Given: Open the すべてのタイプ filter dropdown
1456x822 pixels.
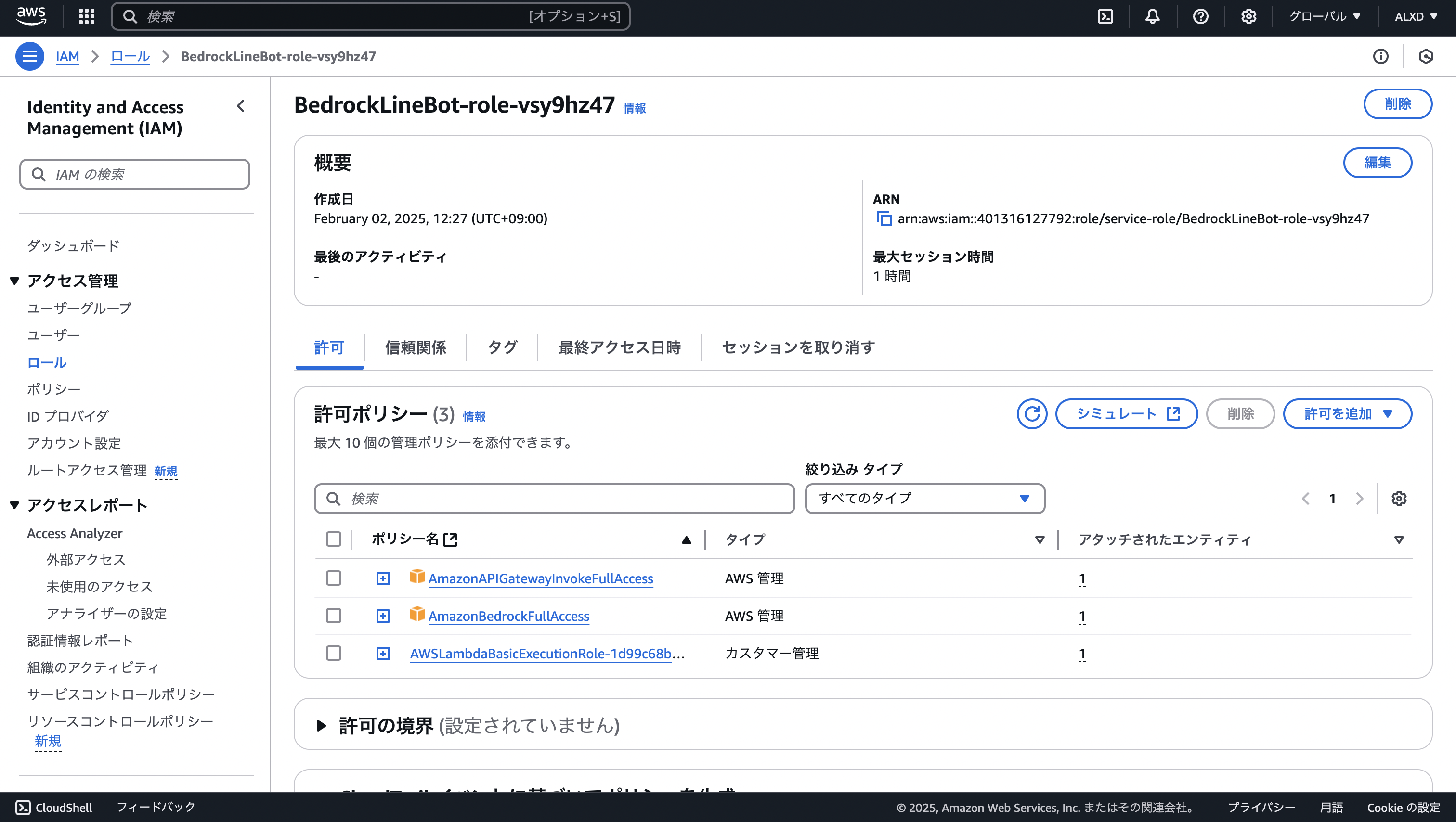Looking at the screenshot, I should [925, 498].
